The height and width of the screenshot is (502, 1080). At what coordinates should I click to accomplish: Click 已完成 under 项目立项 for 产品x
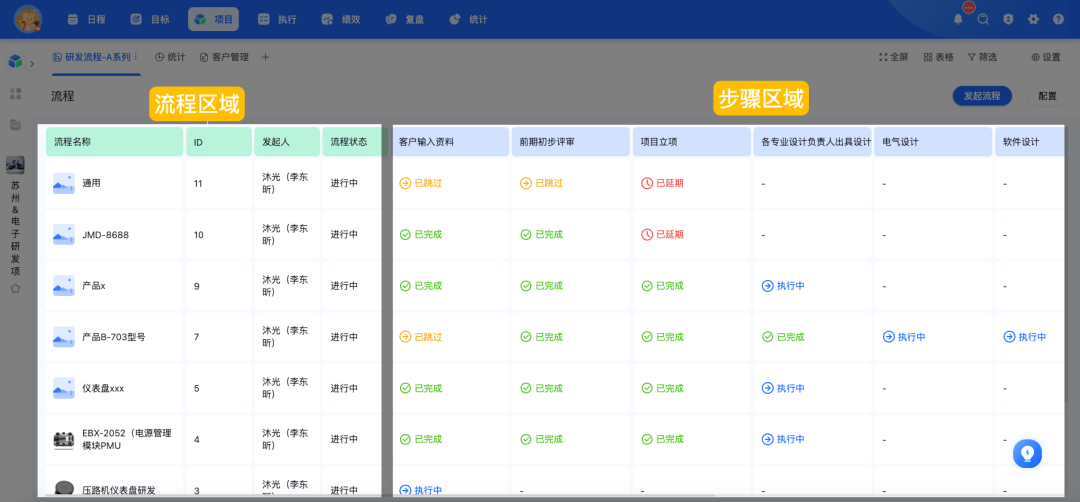(x=662, y=286)
